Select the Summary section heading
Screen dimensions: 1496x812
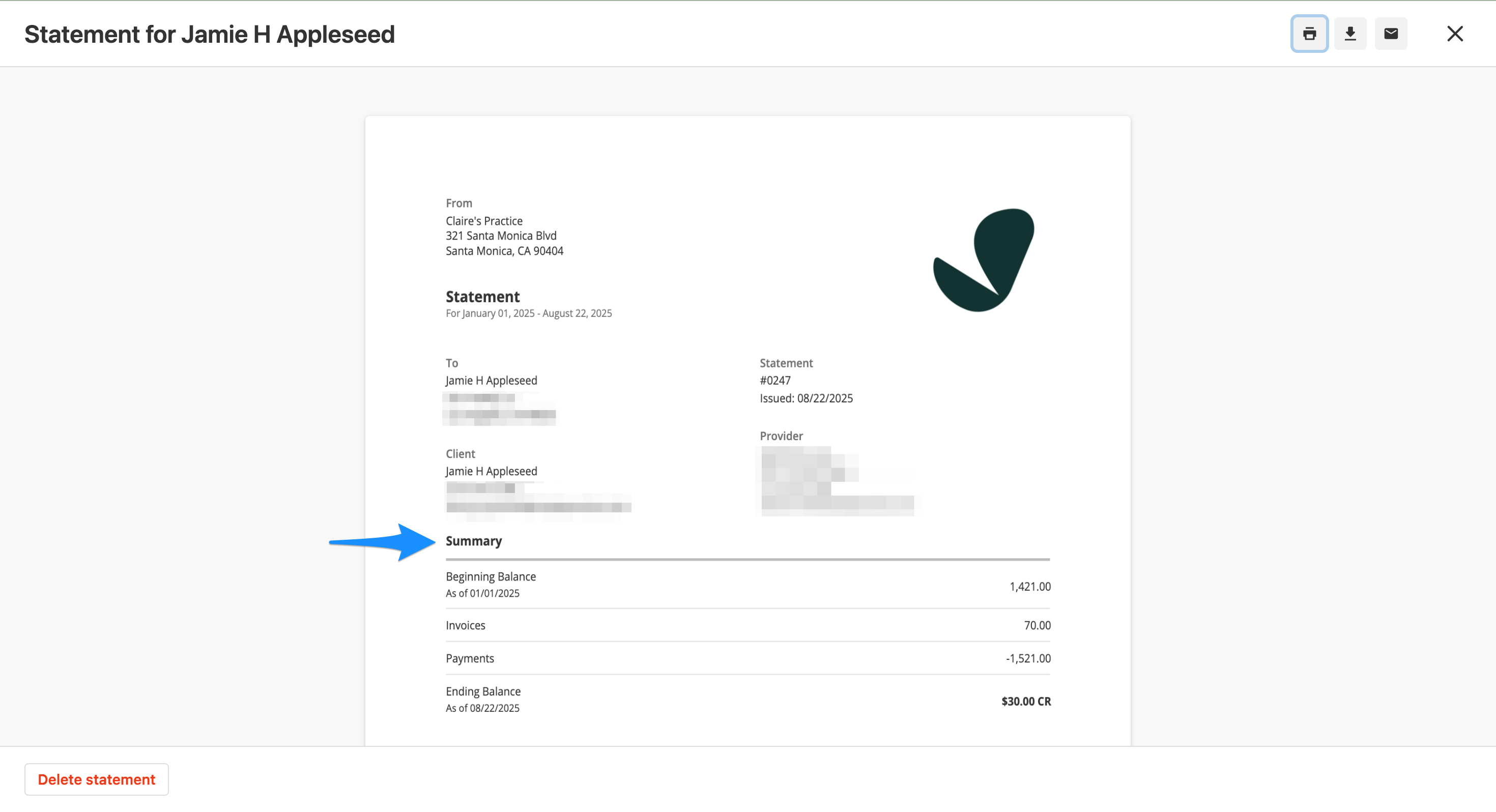(x=473, y=541)
